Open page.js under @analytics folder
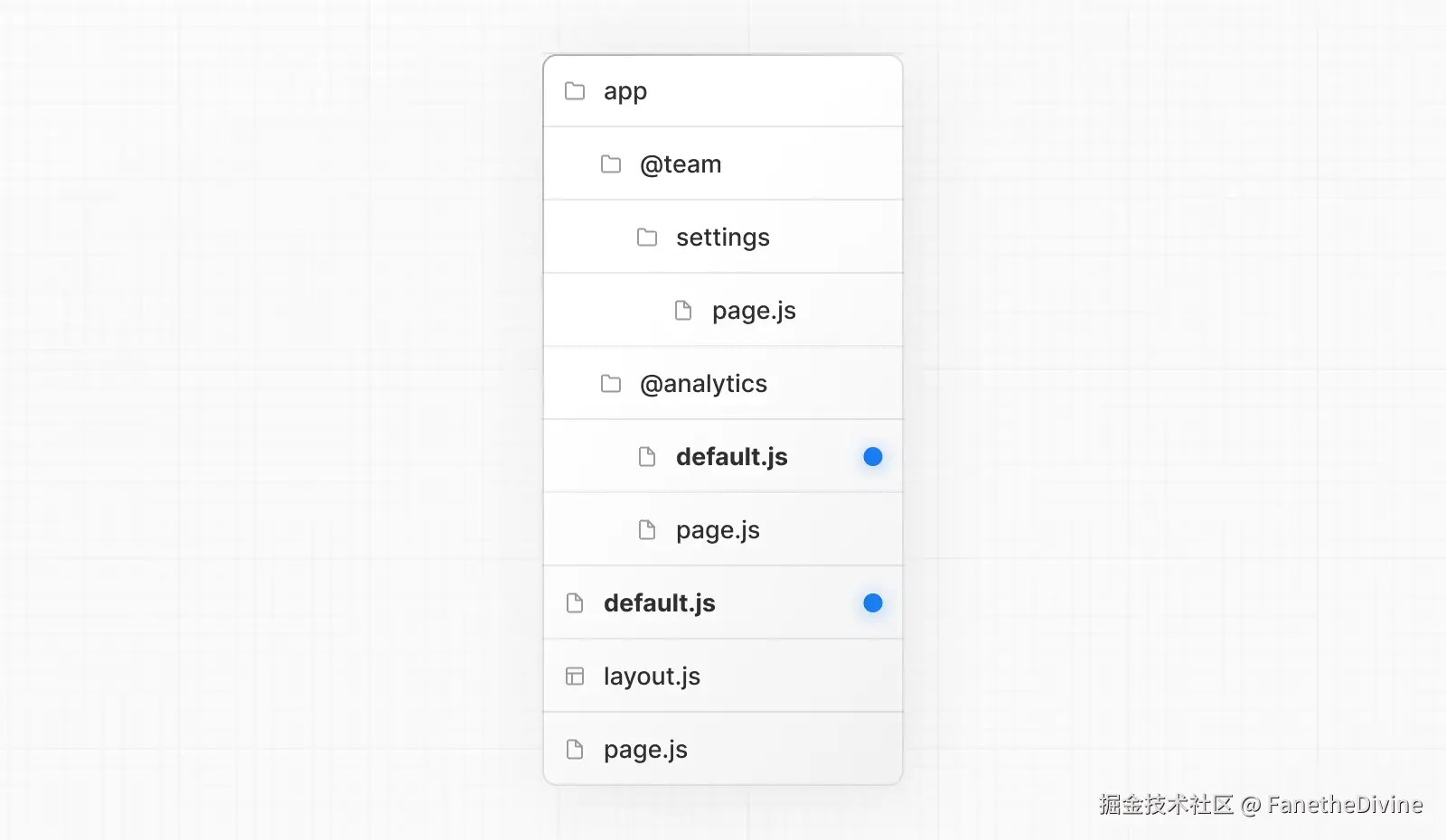 click(718, 530)
